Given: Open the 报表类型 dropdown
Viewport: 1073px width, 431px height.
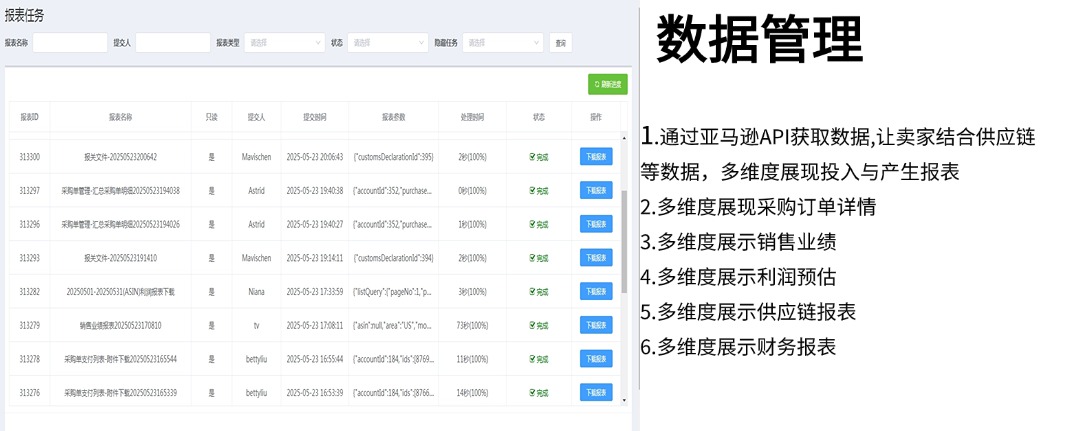Looking at the screenshot, I should (284, 43).
